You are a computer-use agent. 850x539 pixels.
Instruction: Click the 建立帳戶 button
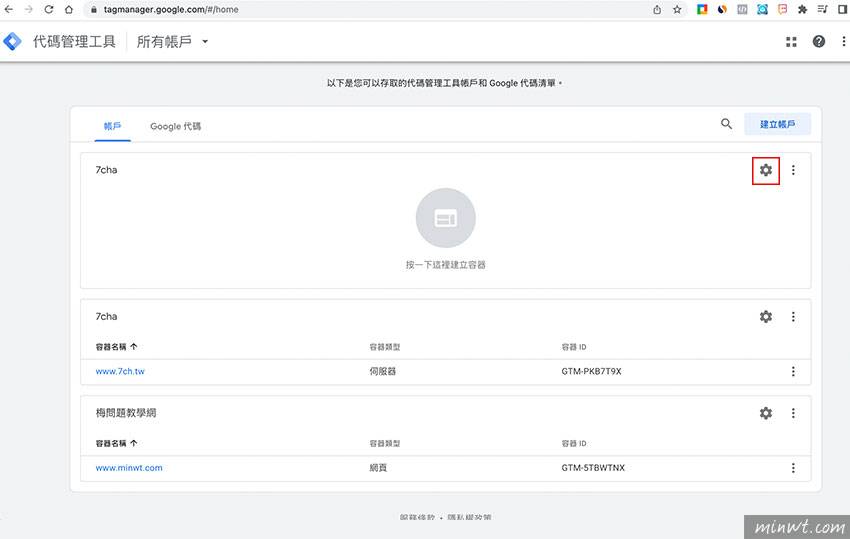click(777, 124)
